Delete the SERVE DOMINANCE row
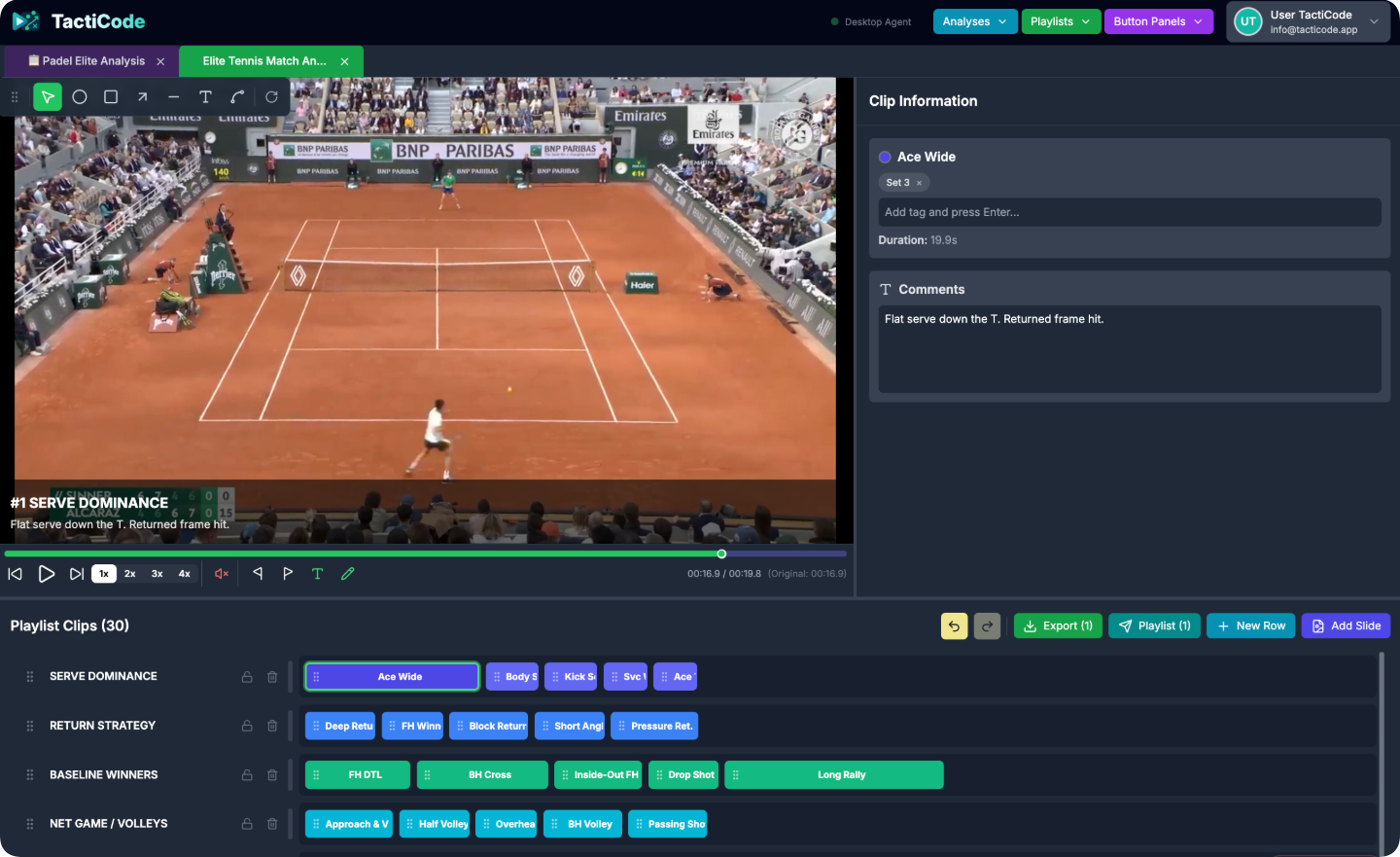This screenshot has height=857, width=1400. (272, 677)
